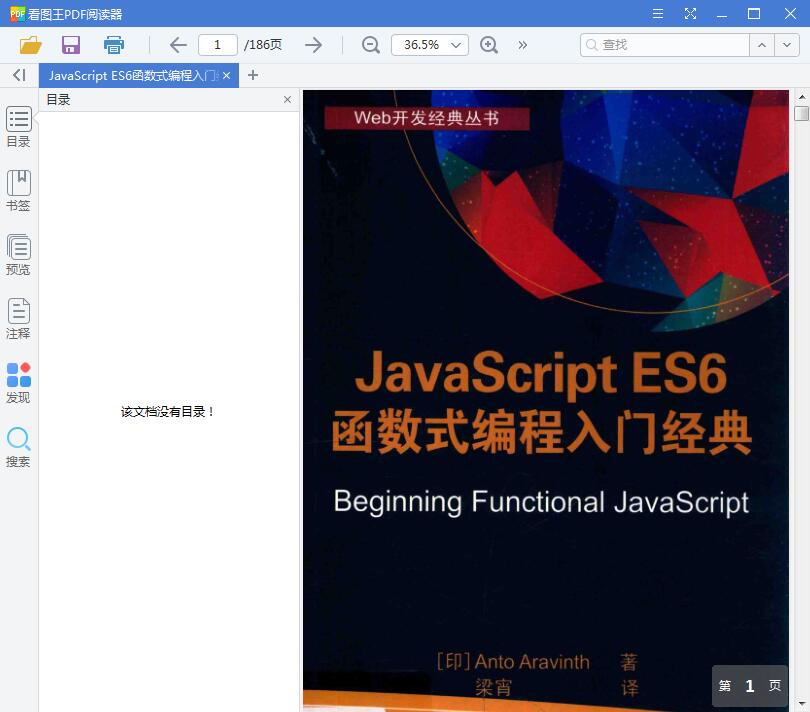The width and height of the screenshot is (810, 712).
Task: Click the 看图王PDF阅读器 app logo icon
Action: (17, 13)
